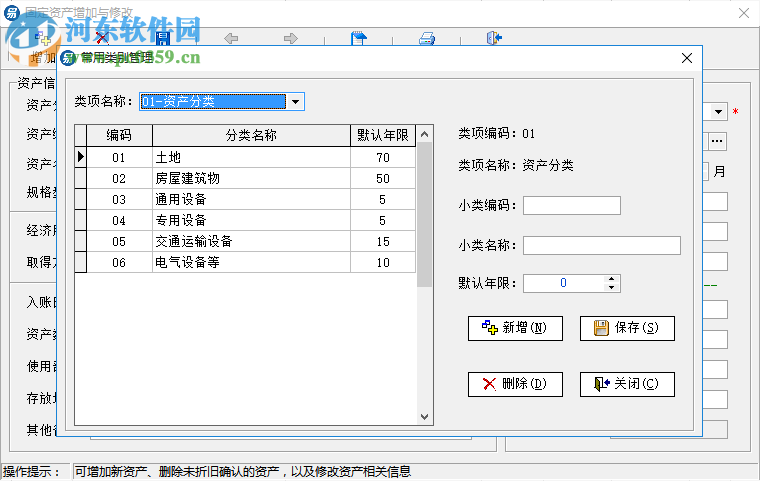The height and width of the screenshot is (481, 760).
Task: Click the 新增(N) button
Action: (x=515, y=328)
